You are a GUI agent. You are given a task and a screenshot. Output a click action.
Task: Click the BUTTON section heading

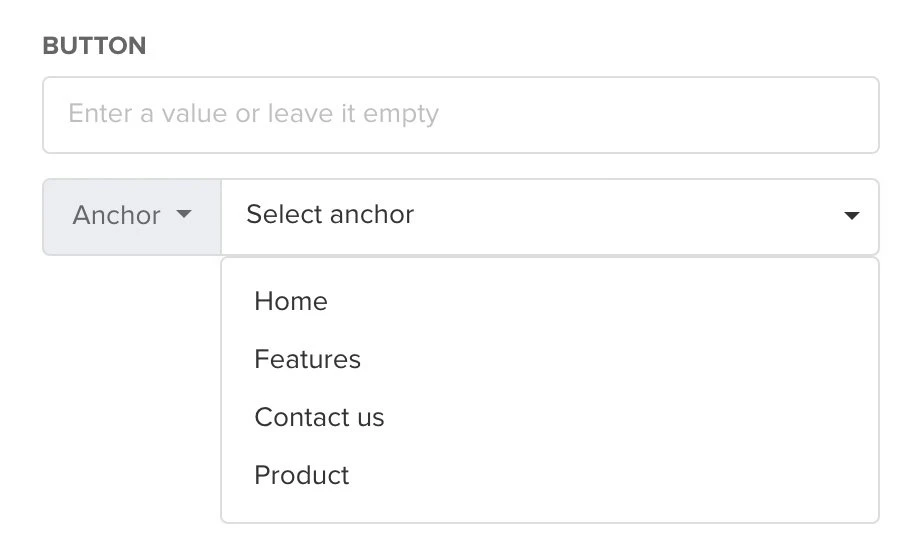94,46
